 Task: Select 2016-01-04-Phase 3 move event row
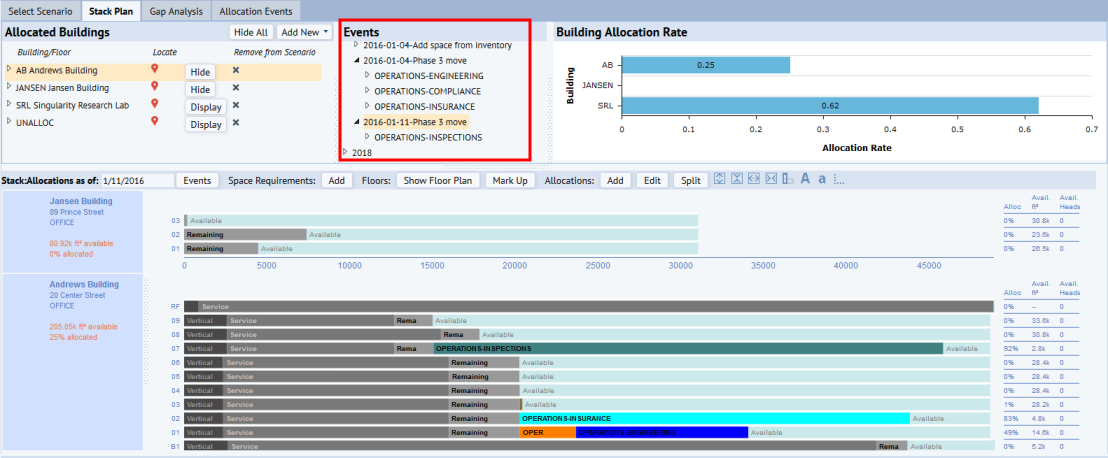pos(415,61)
